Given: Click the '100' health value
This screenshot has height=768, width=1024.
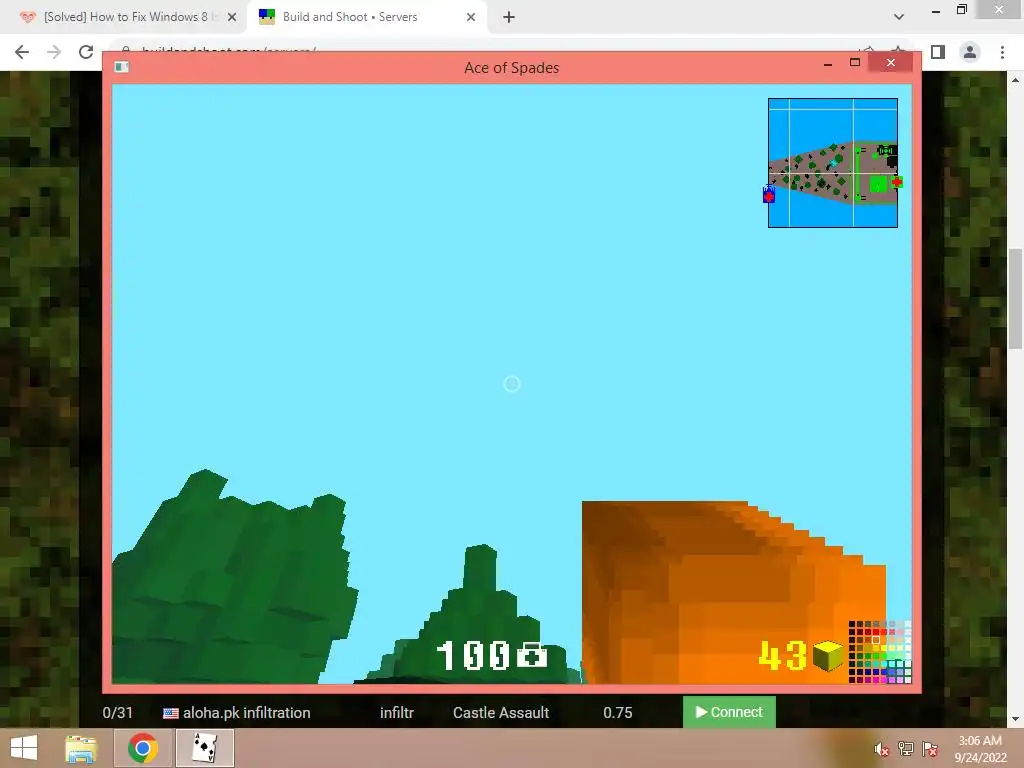Looking at the screenshot, I should 473,655.
